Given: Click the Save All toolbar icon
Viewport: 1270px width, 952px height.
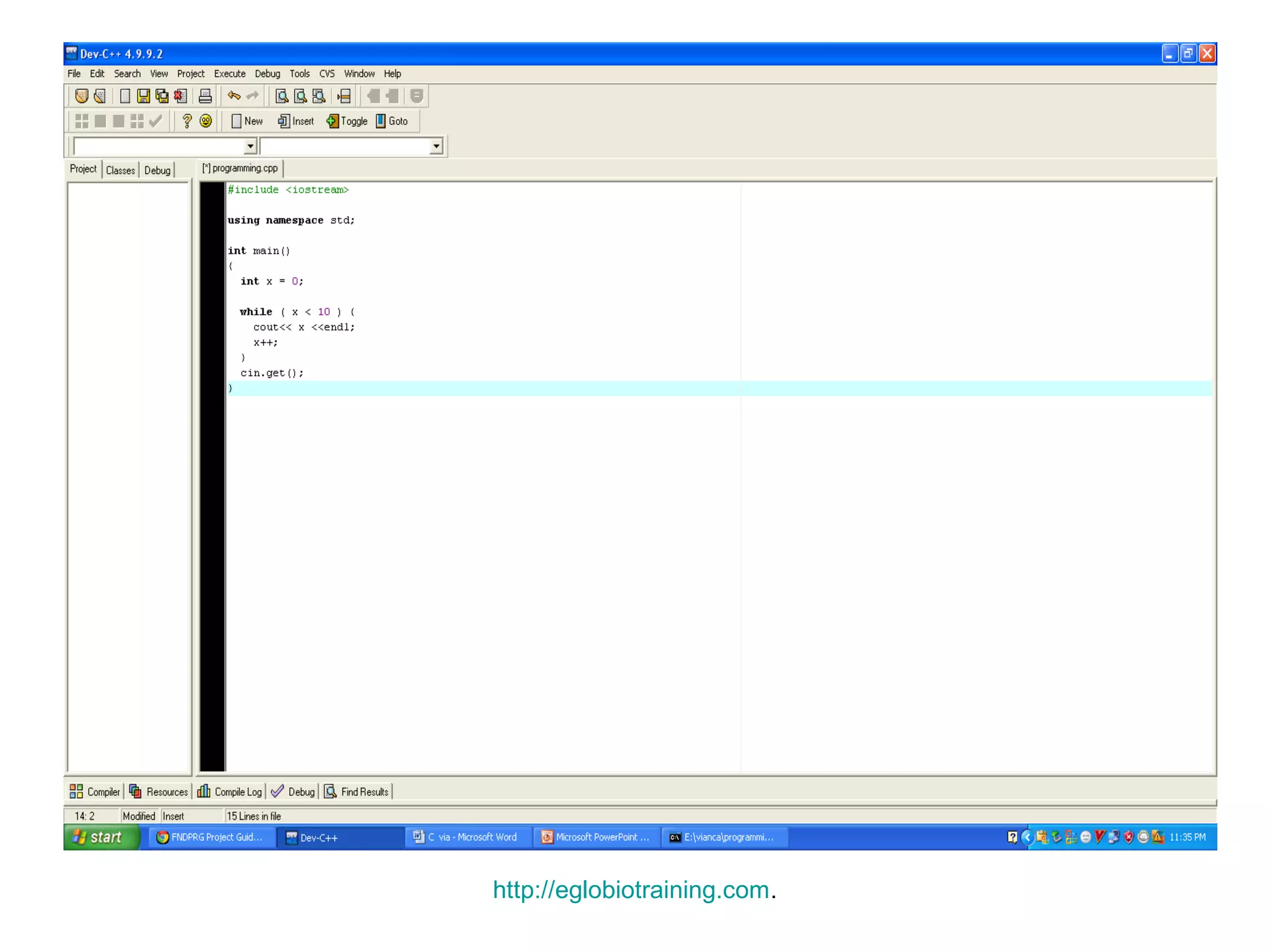Looking at the screenshot, I should [162, 96].
